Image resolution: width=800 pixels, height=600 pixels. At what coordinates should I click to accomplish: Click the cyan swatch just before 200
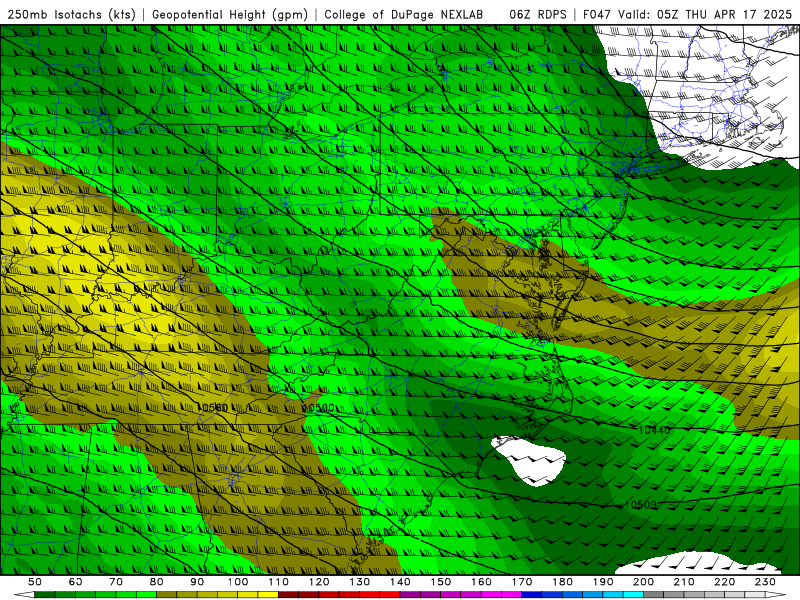[634, 595]
